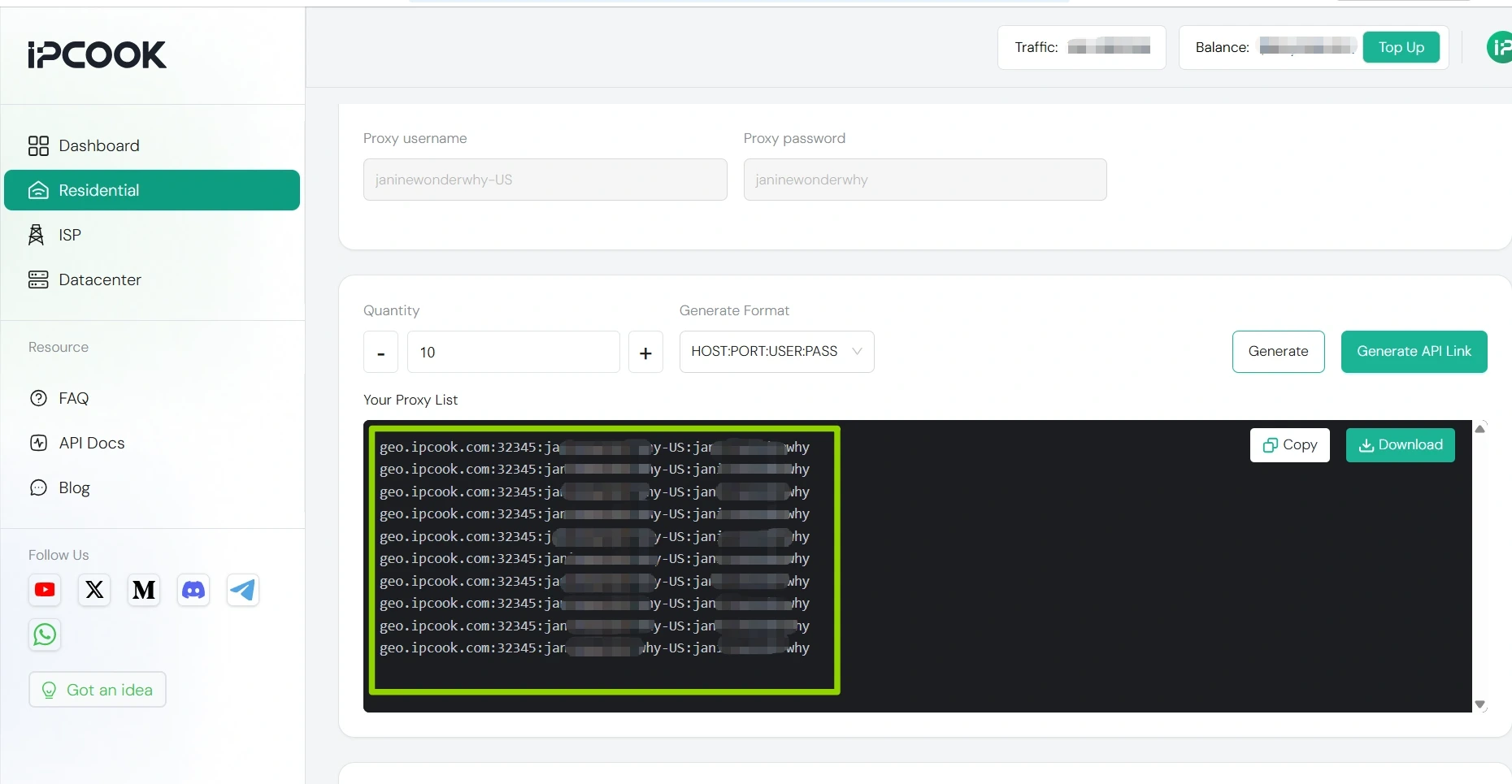Screen dimensions: 1512x784
Task: Click the Proxy username input field
Action: click(545, 180)
